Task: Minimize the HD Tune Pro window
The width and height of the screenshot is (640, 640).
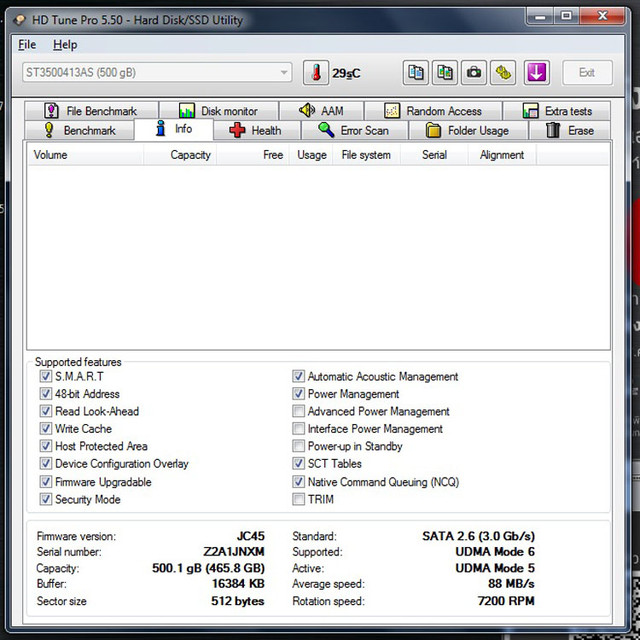Action: pyautogui.click(x=540, y=16)
